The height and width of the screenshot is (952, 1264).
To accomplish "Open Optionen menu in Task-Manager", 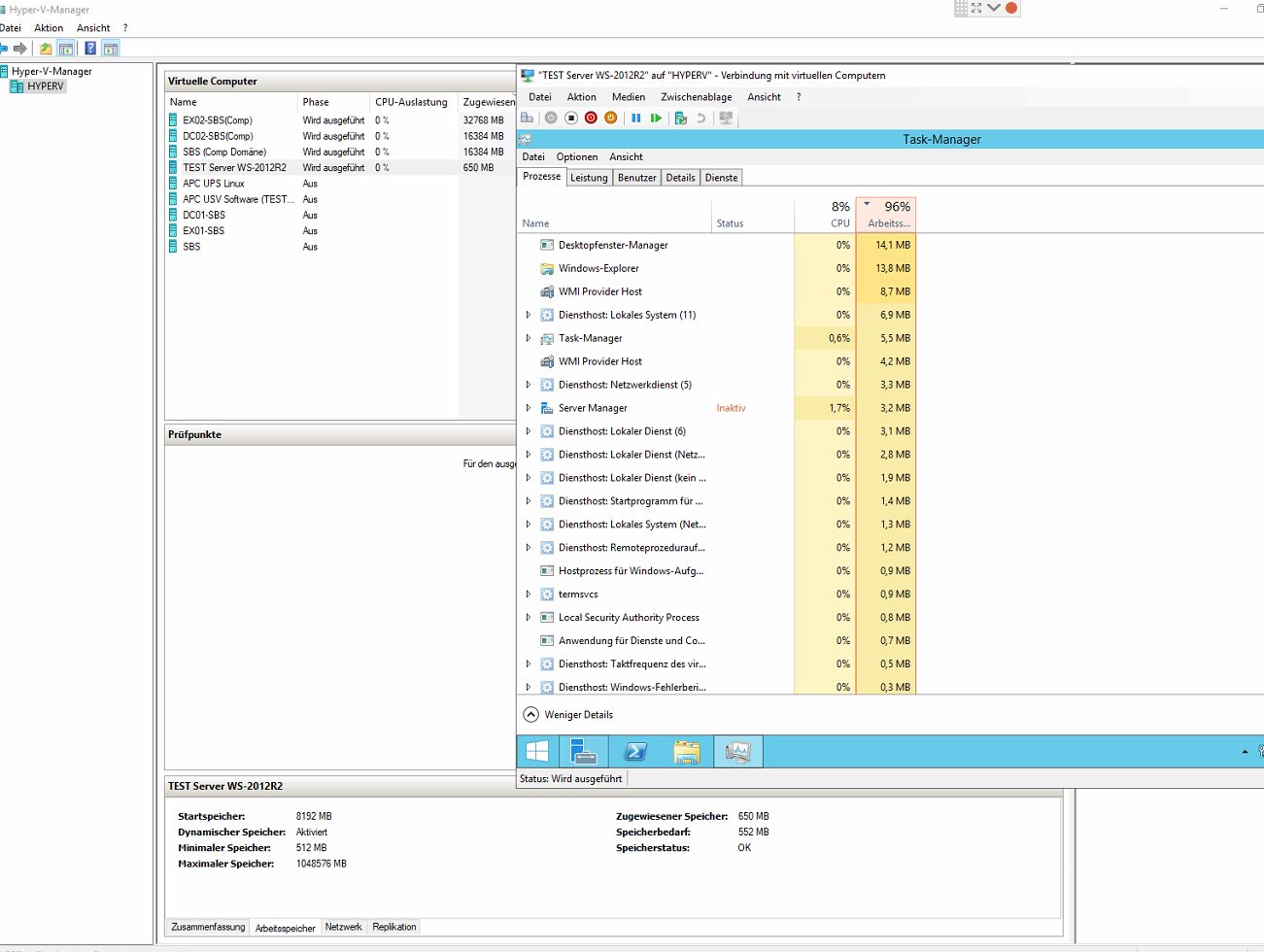I will [x=577, y=156].
